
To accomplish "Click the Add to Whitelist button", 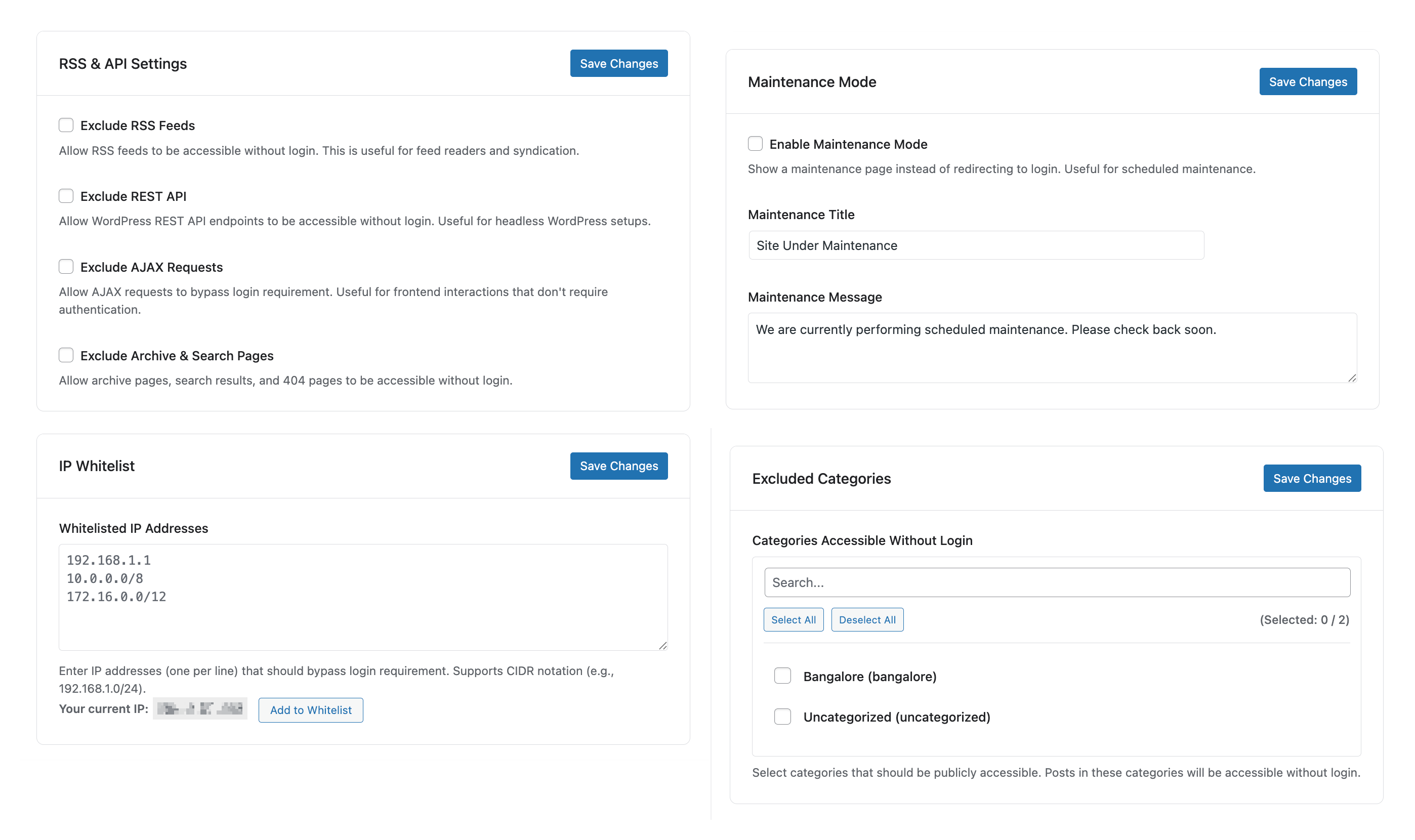I will pyautogui.click(x=311, y=710).
